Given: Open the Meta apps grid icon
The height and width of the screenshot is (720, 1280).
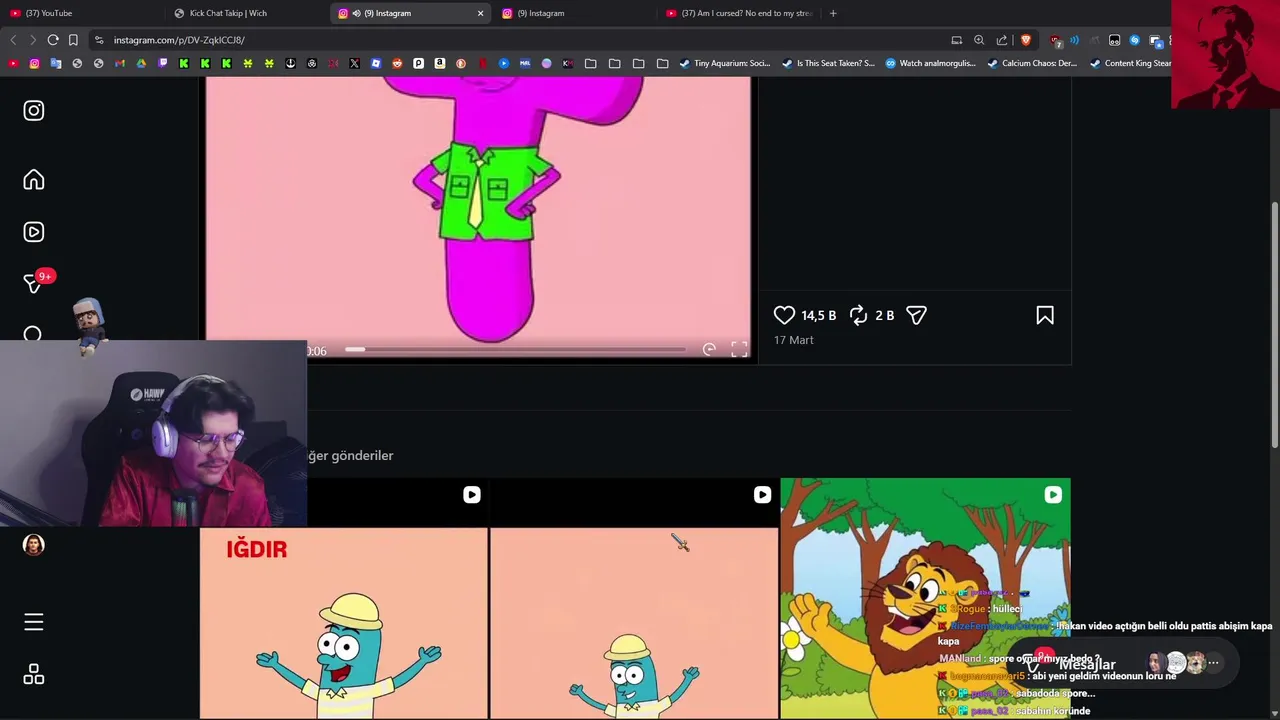Looking at the screenshot, I should pos(34,675).
